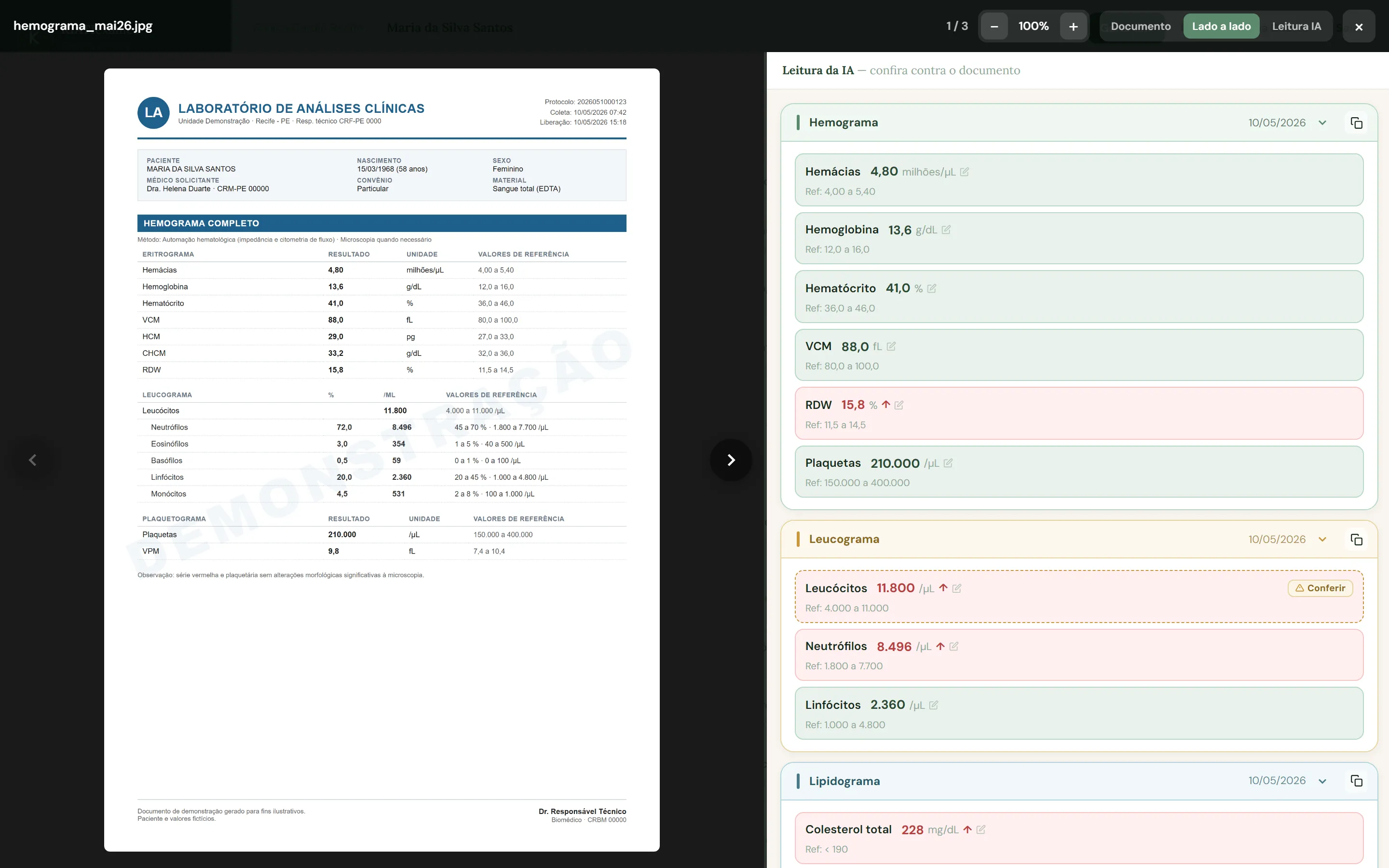This screenshot has width=1389, height=868.
Task: Edit the Hematócrito value
Action: tap(932, 288)
